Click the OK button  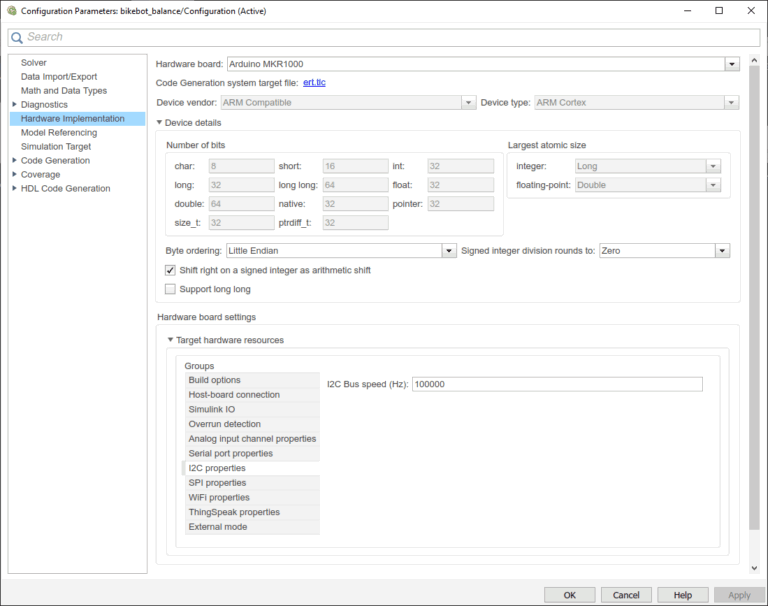[x=570, y=594]
